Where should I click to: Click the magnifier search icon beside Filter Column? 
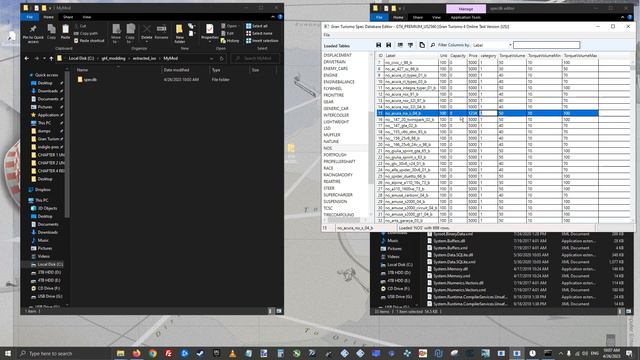pos(433,45)
